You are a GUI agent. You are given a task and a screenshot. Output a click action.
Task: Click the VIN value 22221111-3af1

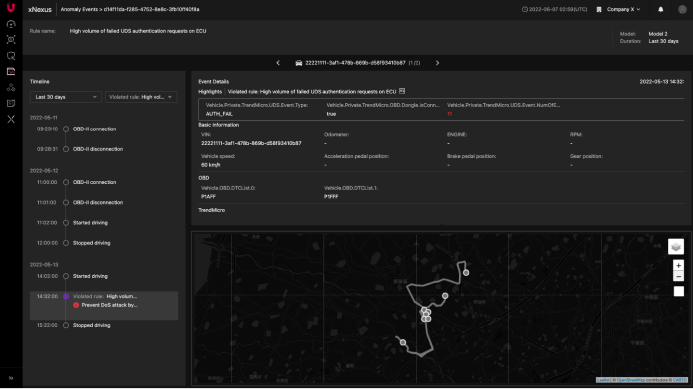tap(251, 143)
